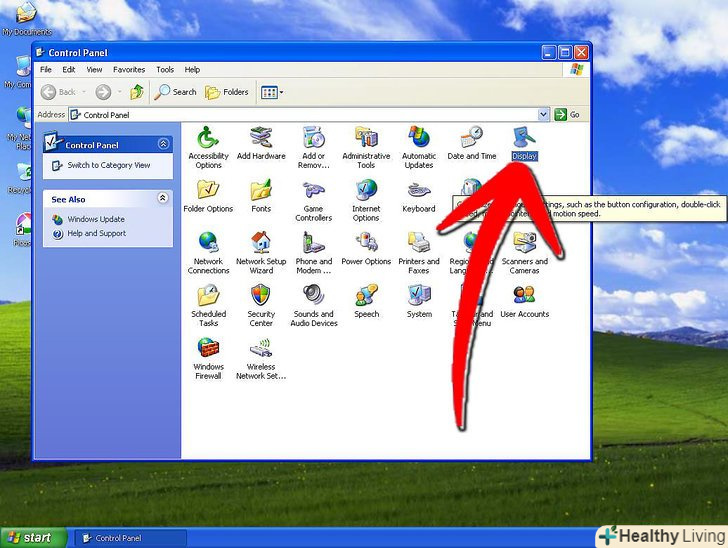Go up one folder level
Viewport: 728px width, 548px height.
137,92
